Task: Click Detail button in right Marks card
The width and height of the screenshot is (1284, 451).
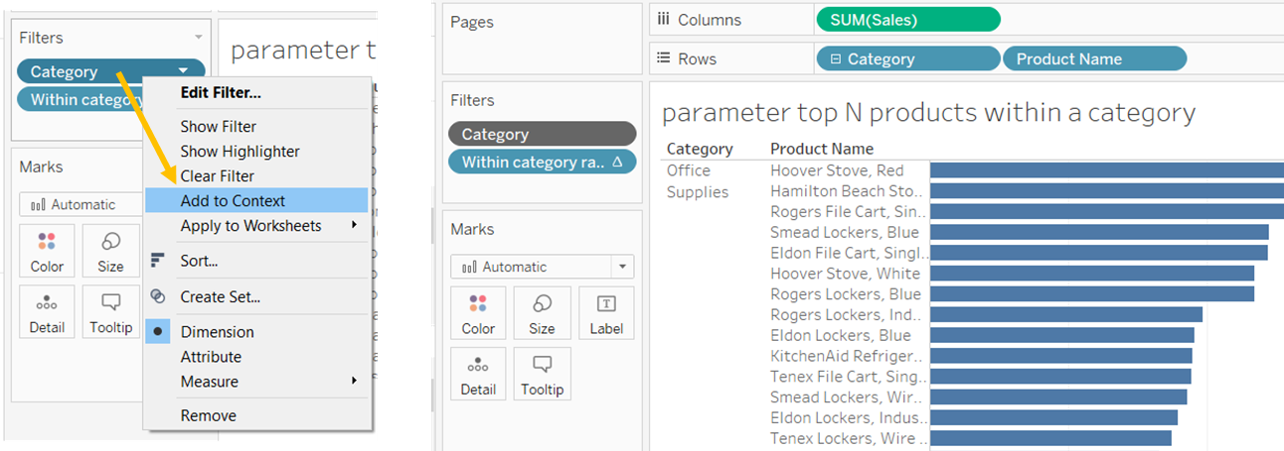Action: click(x=478, y=374)
